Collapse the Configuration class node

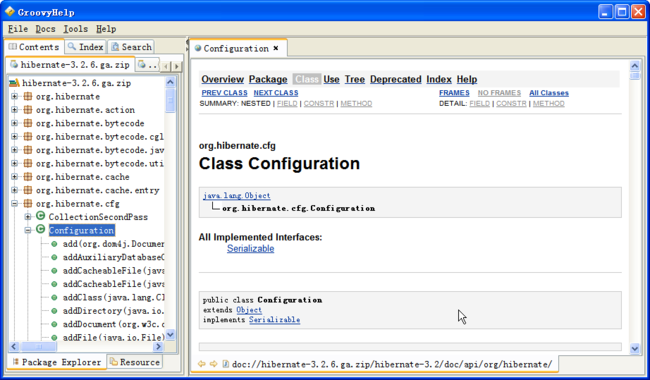tap(28, 230)
